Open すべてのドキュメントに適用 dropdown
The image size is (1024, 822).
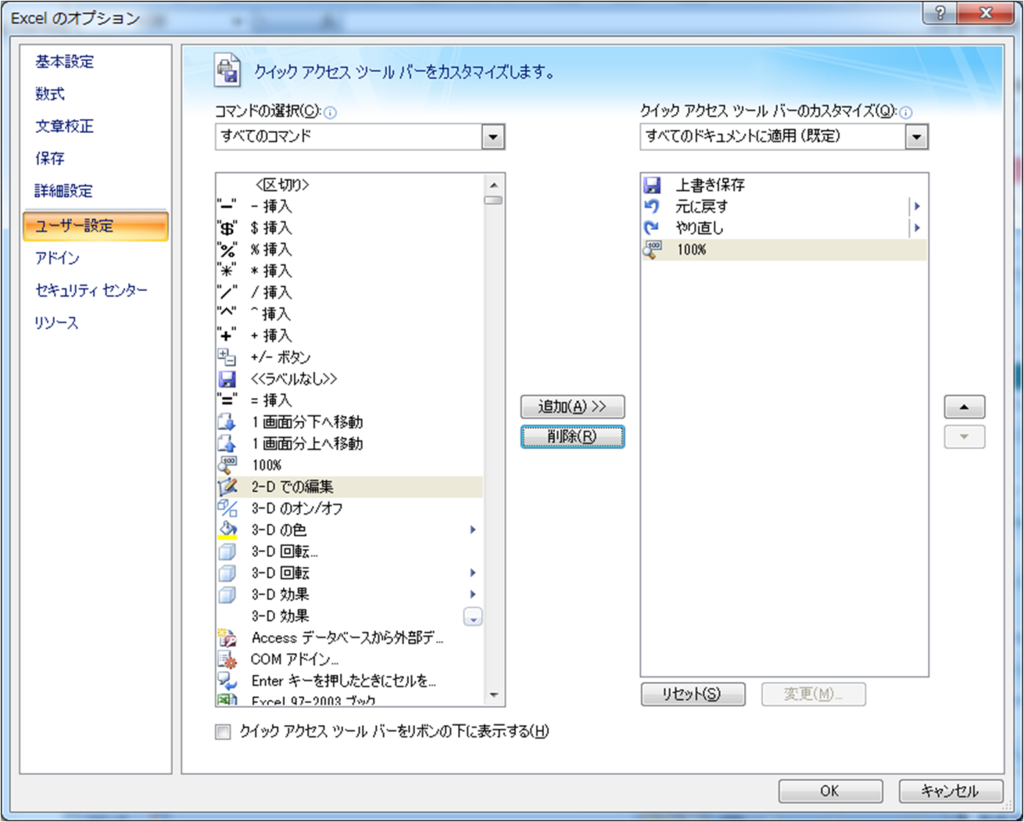coord(917,137)
